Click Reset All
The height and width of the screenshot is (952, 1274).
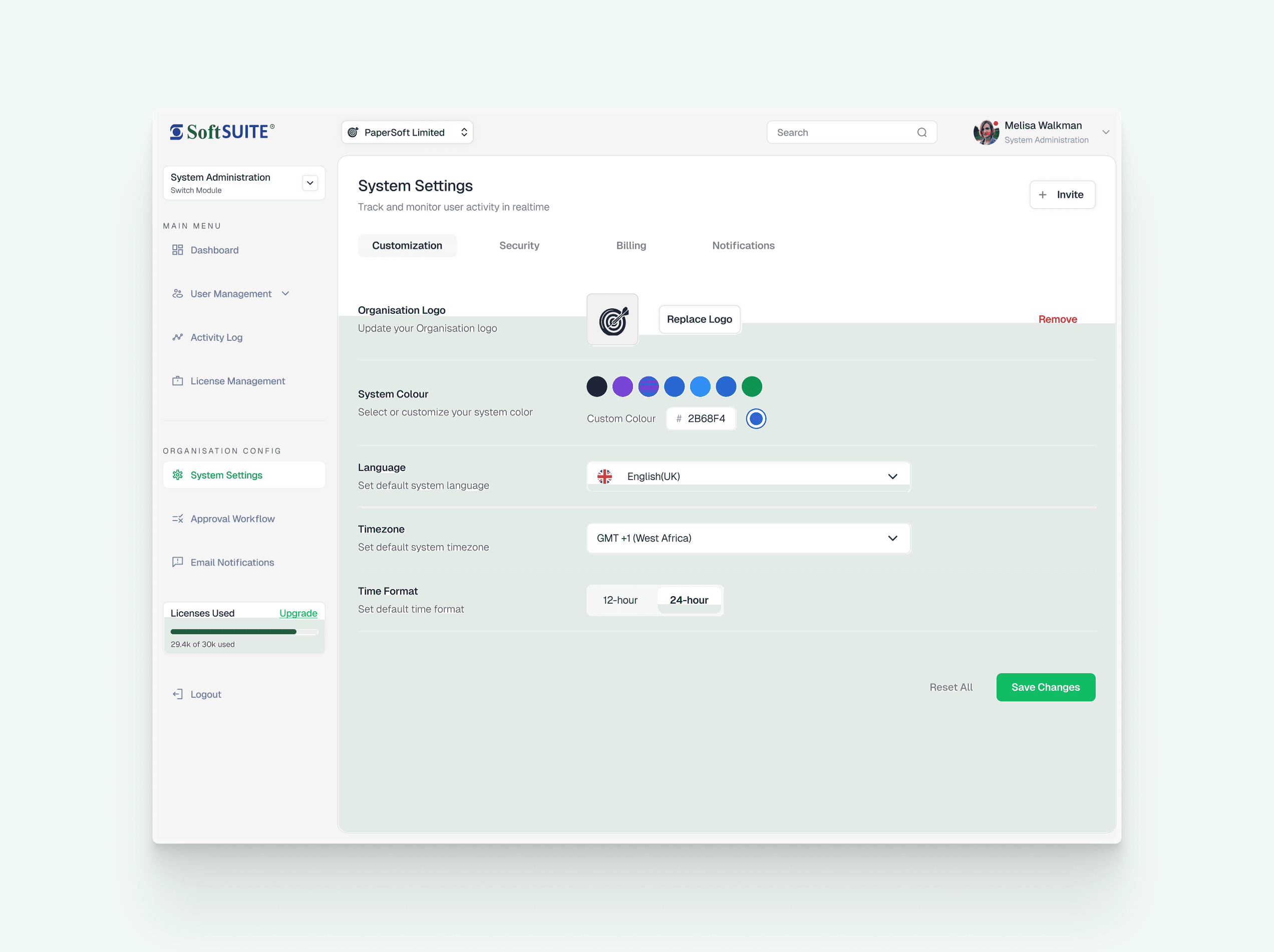coord(950,687)
